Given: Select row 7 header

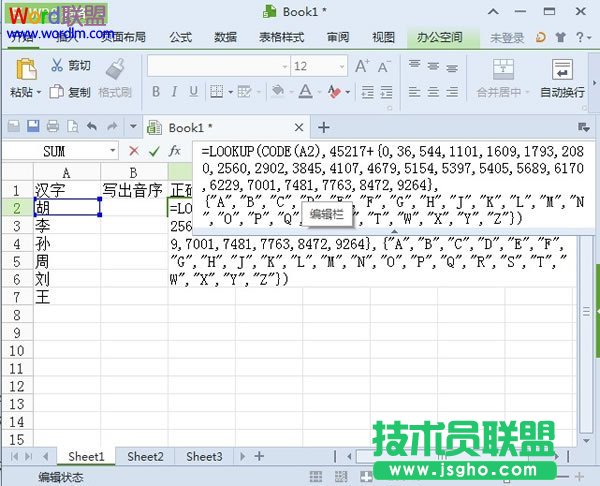Looking at the screenshot, I should tap(17, 297).
